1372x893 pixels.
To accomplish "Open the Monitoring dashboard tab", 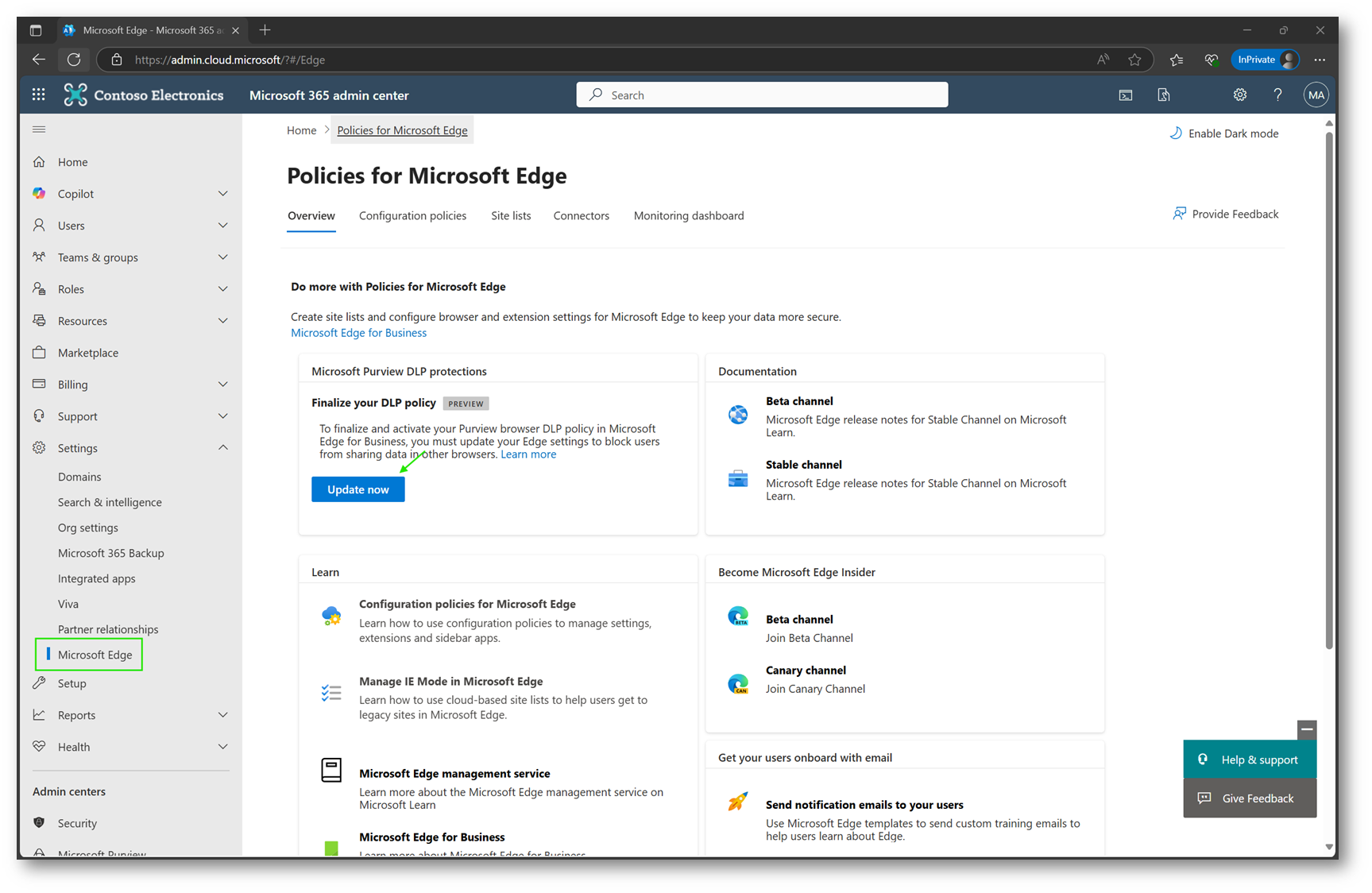I will pyautogui.click(x=689, y=216).
